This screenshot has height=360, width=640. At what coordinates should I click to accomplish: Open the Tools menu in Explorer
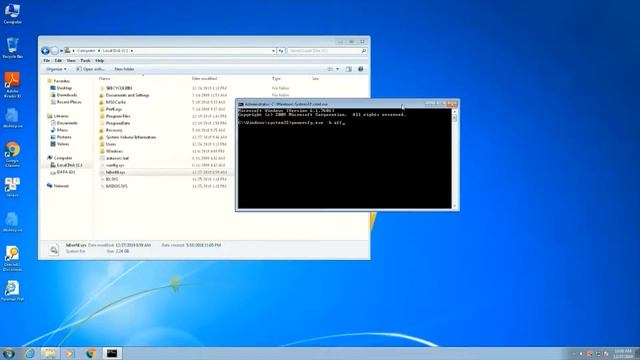pos(85,60)
